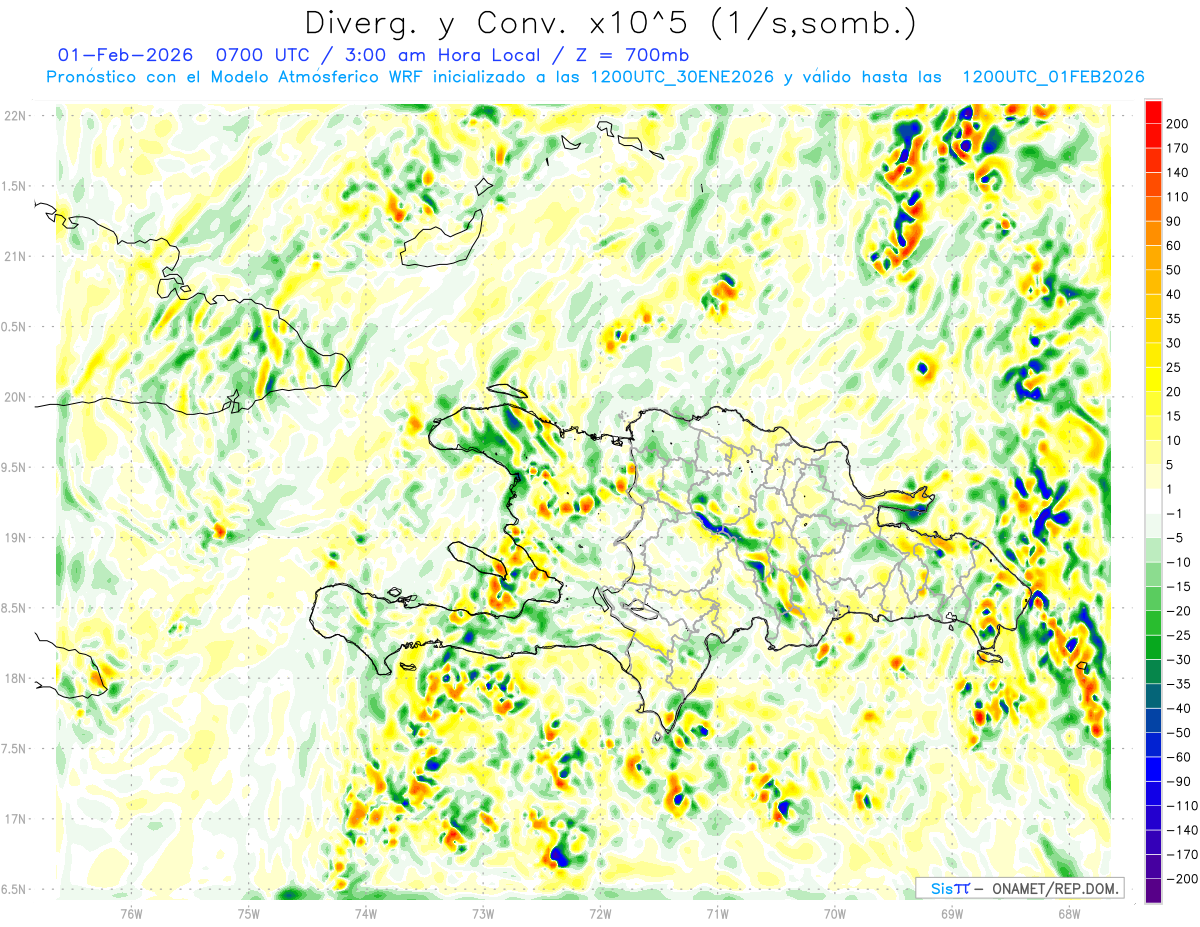
Task: Click the valid-until time '1200UTC_01FEB2026'
Action: coord(1053,77)
